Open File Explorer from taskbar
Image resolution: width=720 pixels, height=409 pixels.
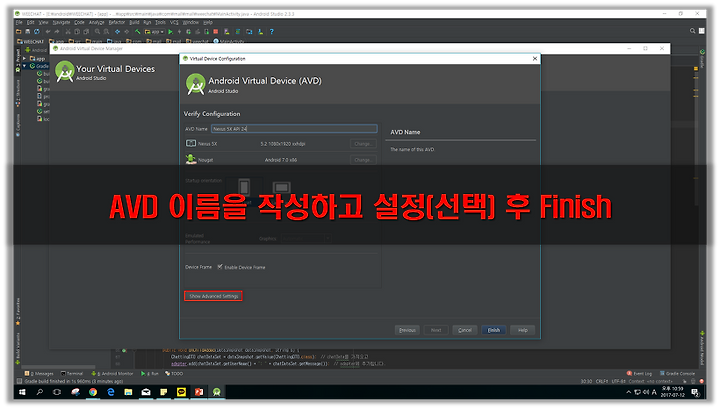click(128, 392)
